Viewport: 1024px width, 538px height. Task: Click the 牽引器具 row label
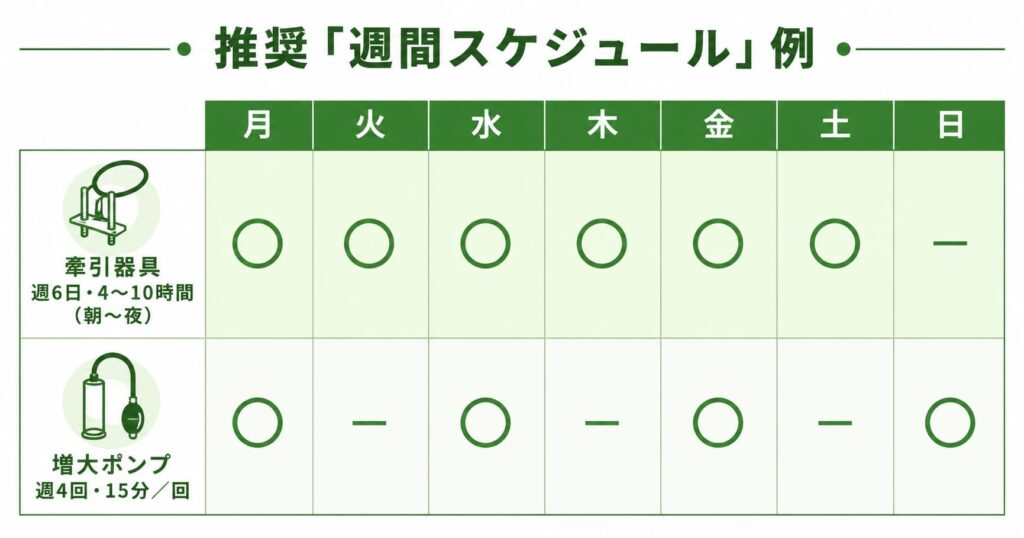coord(112,267)
